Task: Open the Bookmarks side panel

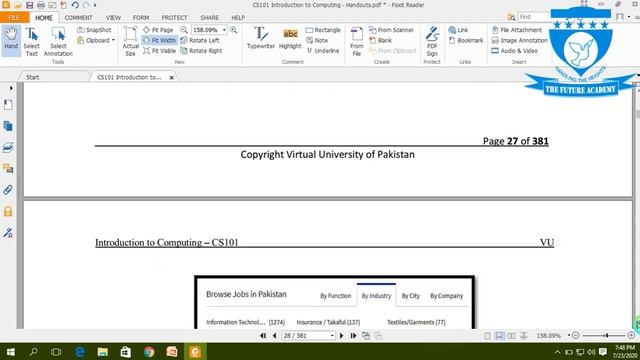Action: coord(8,104)
